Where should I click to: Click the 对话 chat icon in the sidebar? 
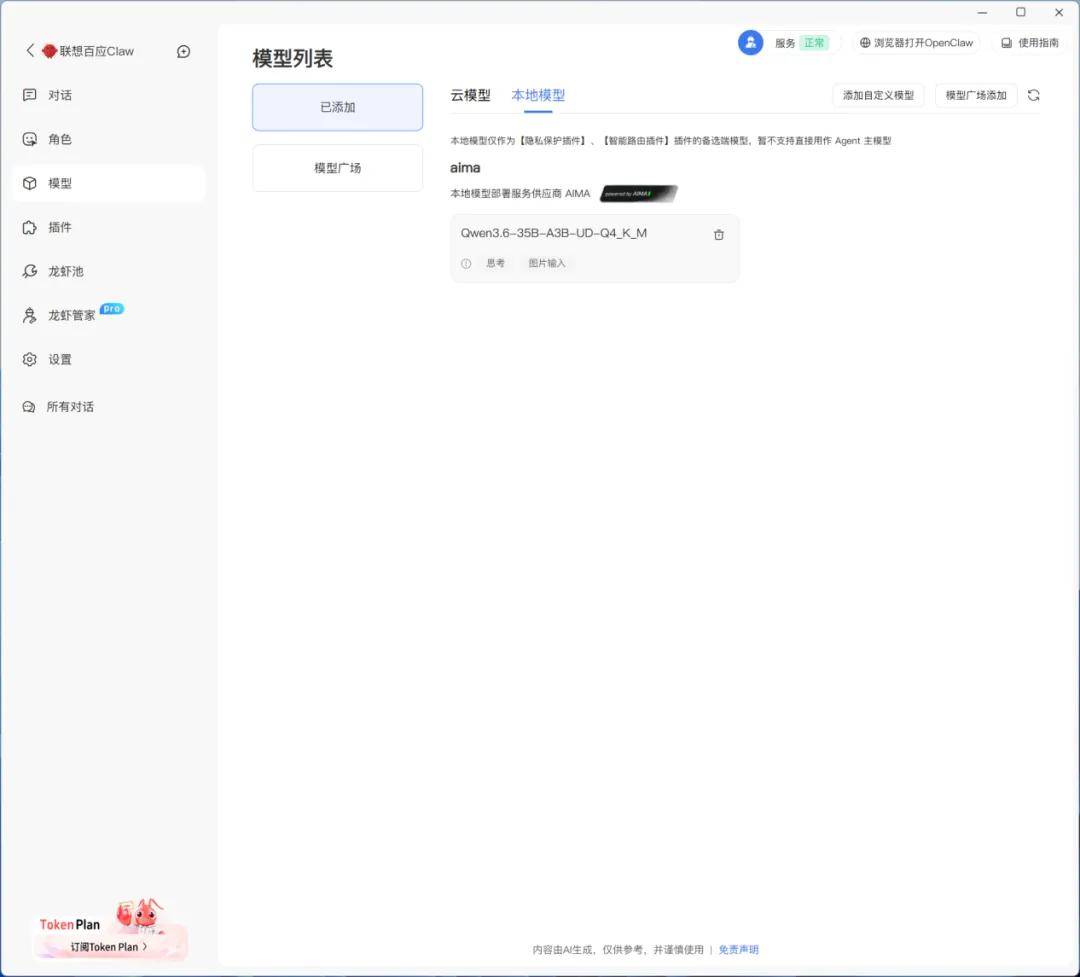tap(30, 95)
